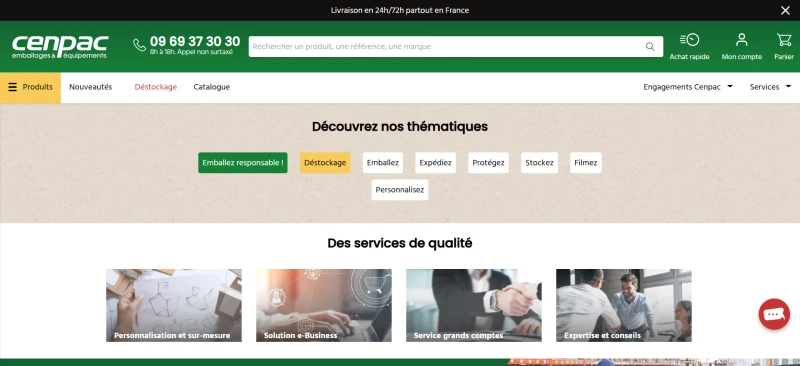Click the phone handset icon
The width and height of the screenshot is (800, 366).
pos(139,45)
